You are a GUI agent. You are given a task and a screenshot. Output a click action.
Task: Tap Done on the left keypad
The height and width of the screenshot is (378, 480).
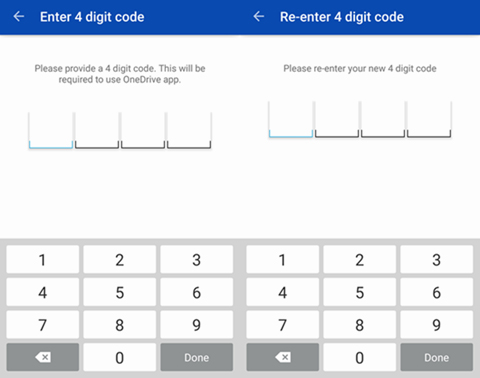(x=197, y=357)
